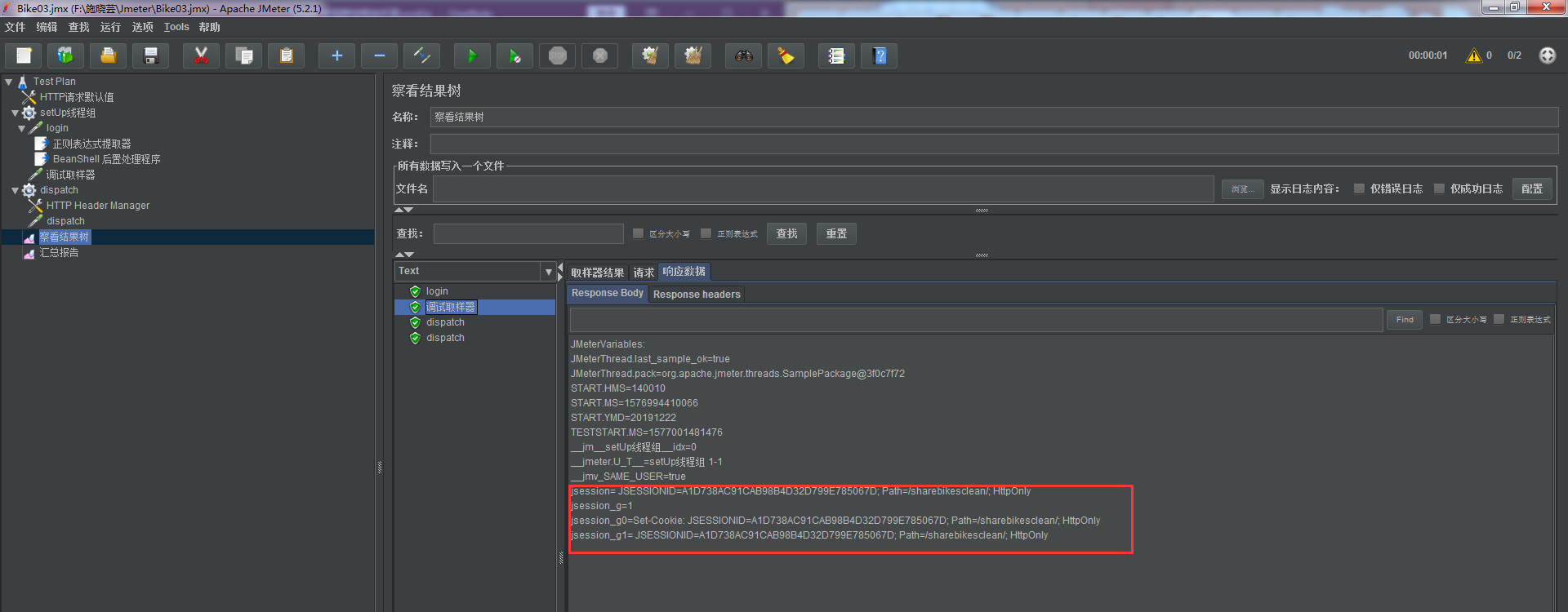Click the remote engine status icon

[x=1548, y=55]
